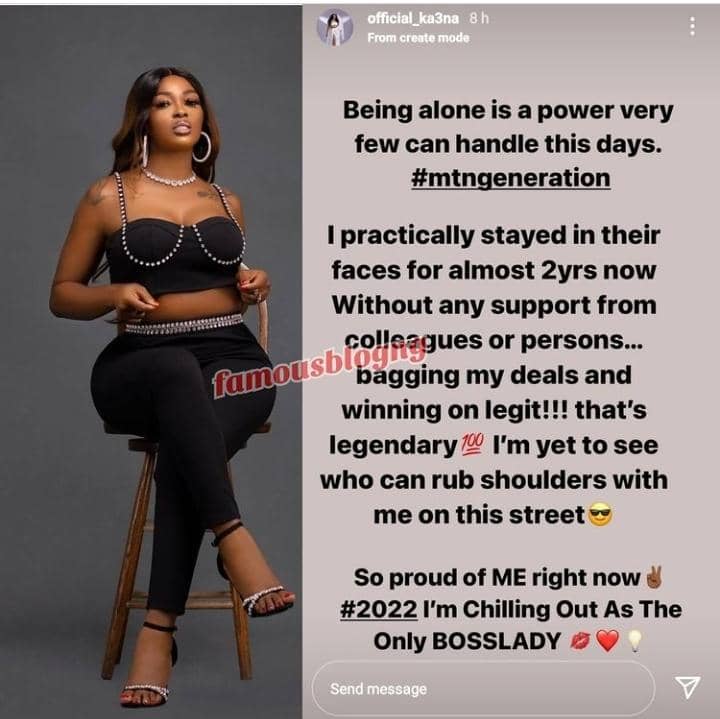The image size is (720, 719).
Task: Click the sunglasses face emoji
Action: (x=601, y=515)
